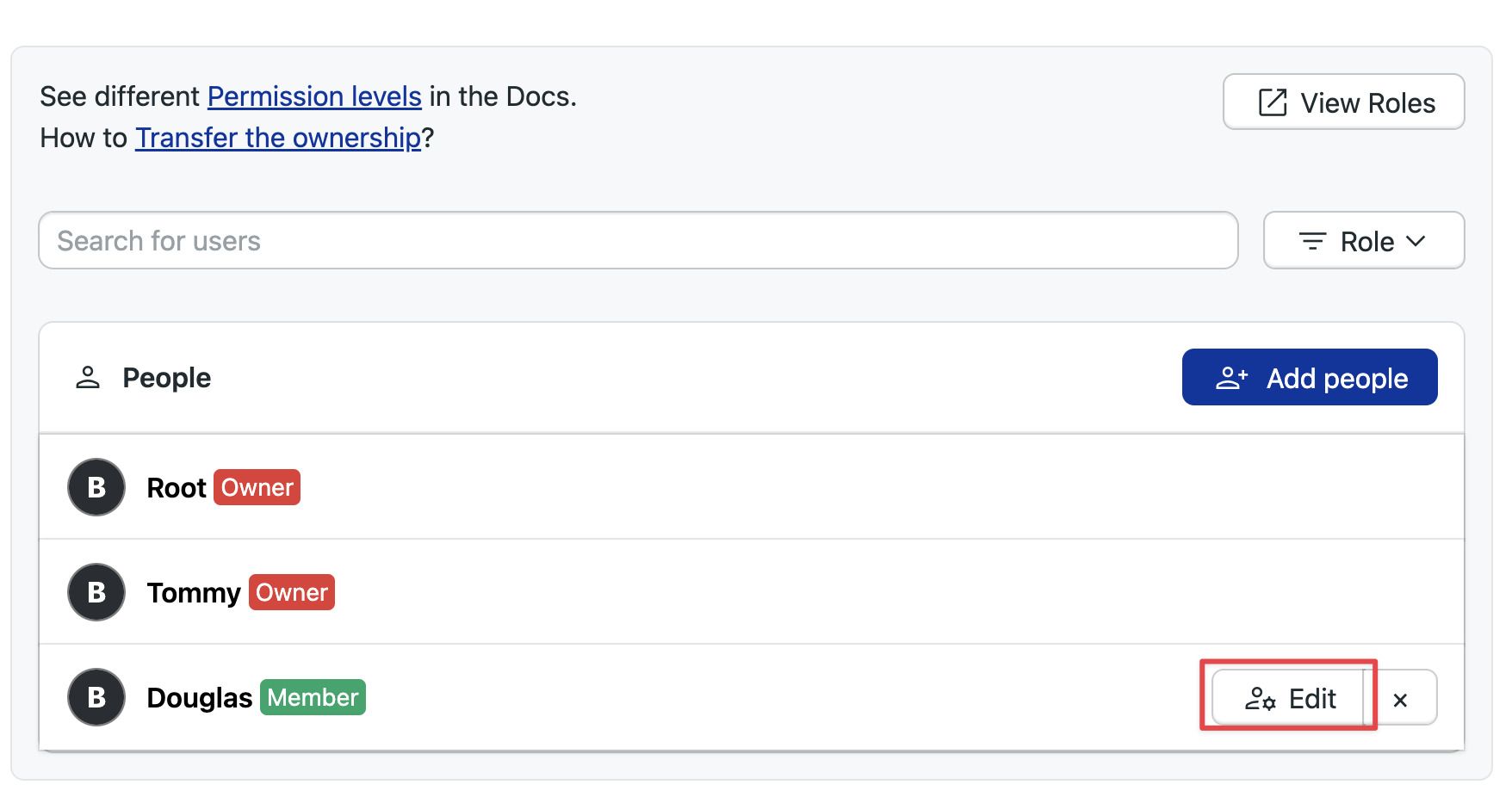Click Douglas's avatar circle
1512x797 pixels.
pyautogui.click(x=96, y=697)
